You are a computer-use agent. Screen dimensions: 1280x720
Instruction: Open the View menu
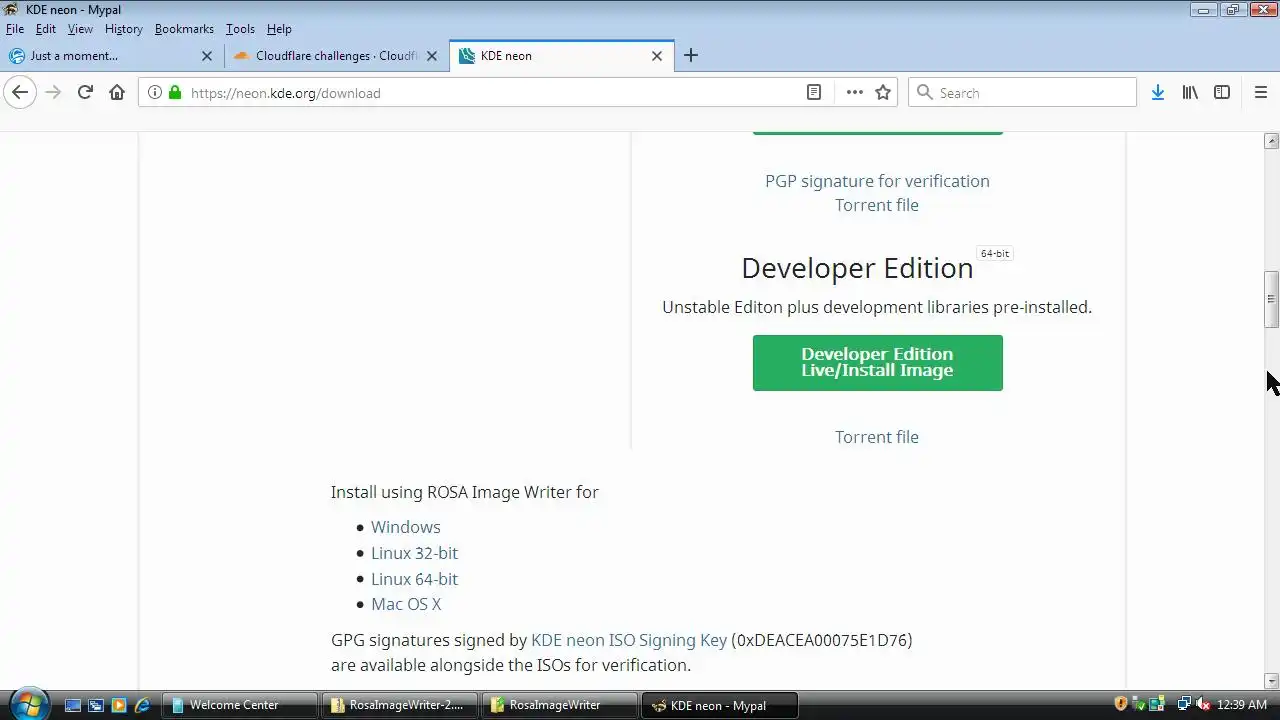80,29
